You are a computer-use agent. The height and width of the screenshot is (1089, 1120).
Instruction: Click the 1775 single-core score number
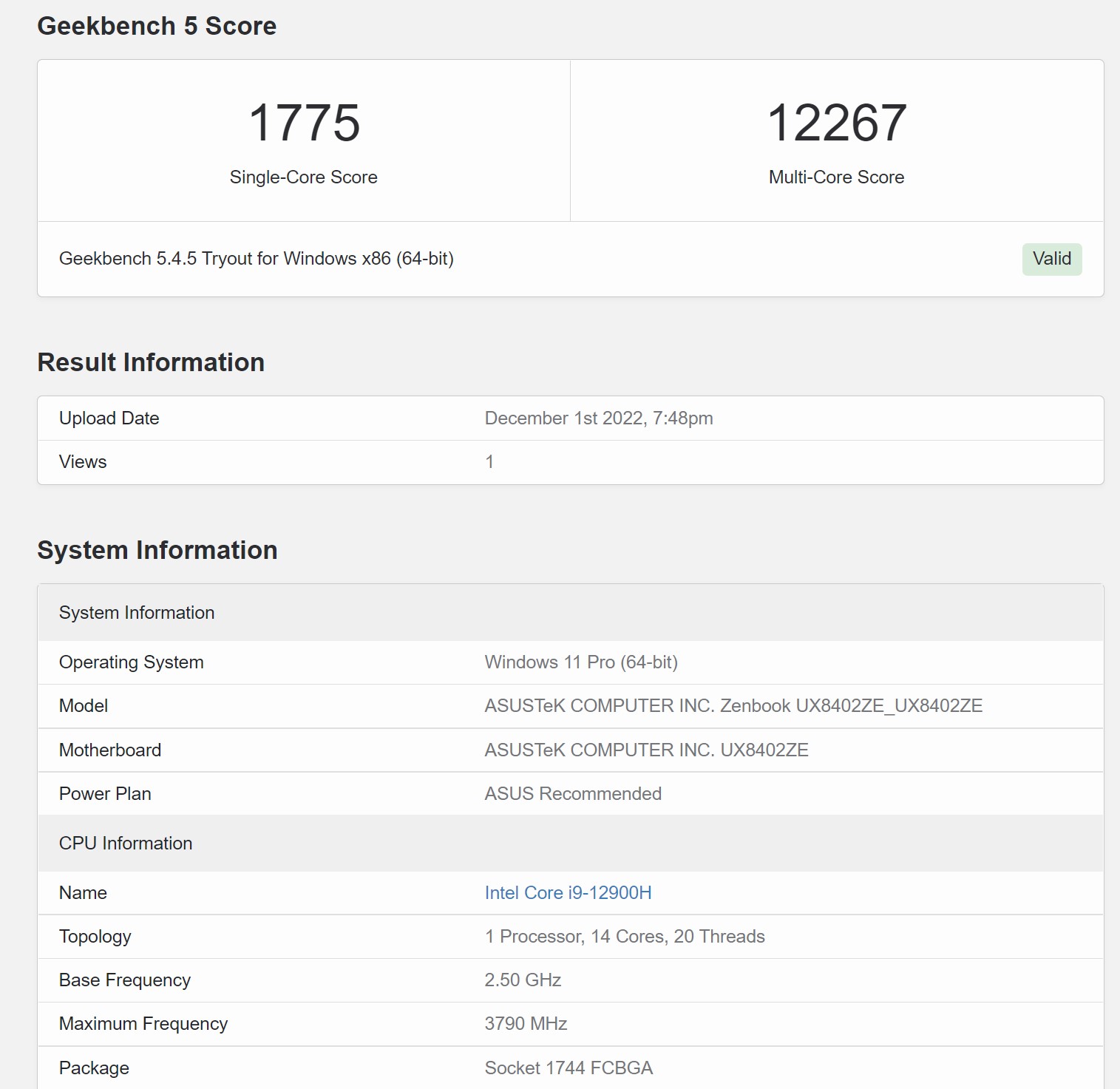coord(304,123)
